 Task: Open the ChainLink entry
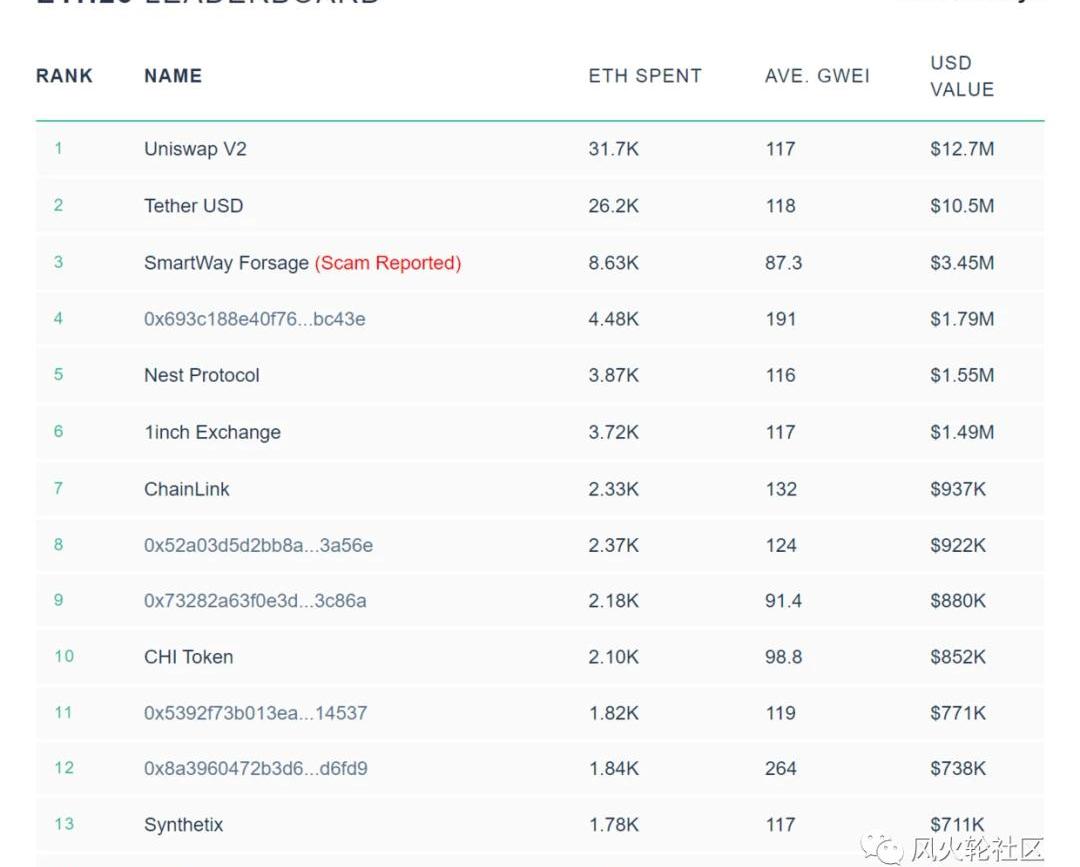187,489
